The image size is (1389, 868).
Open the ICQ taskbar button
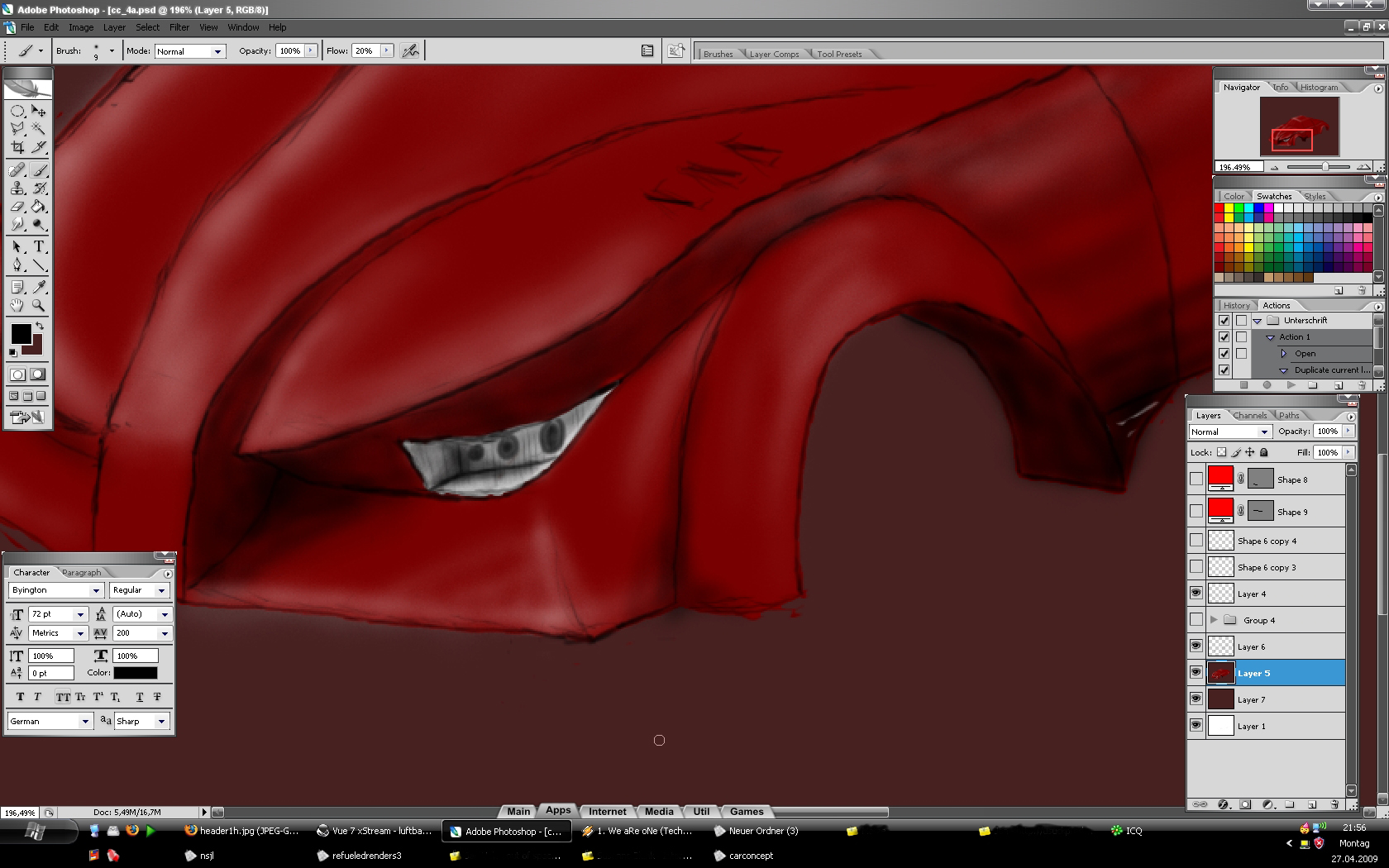click(1127, 831)
